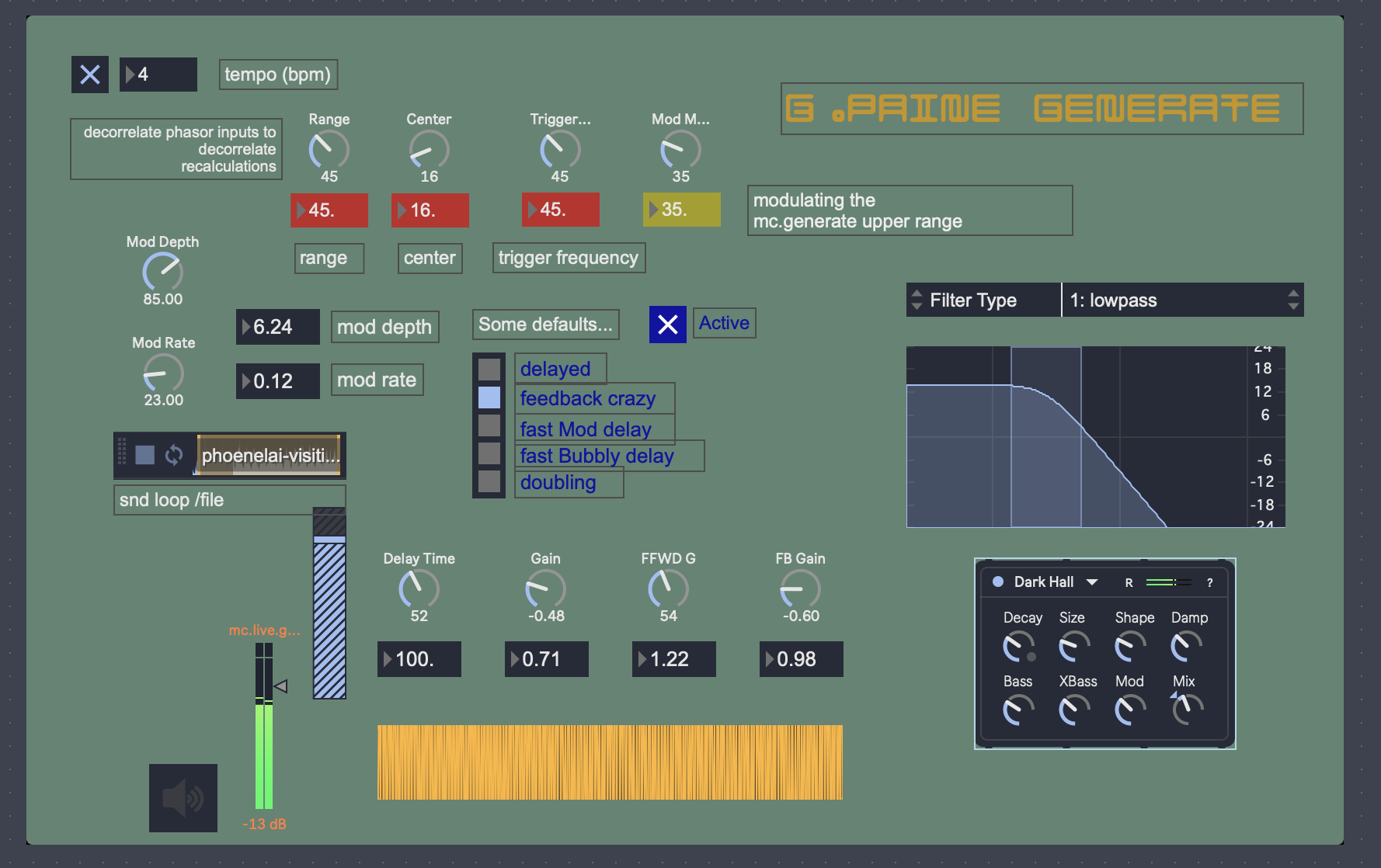Viewport: 1381px width, 868px height.
Task: Toggle the X box beside tempo number
Action: point(90,75)
